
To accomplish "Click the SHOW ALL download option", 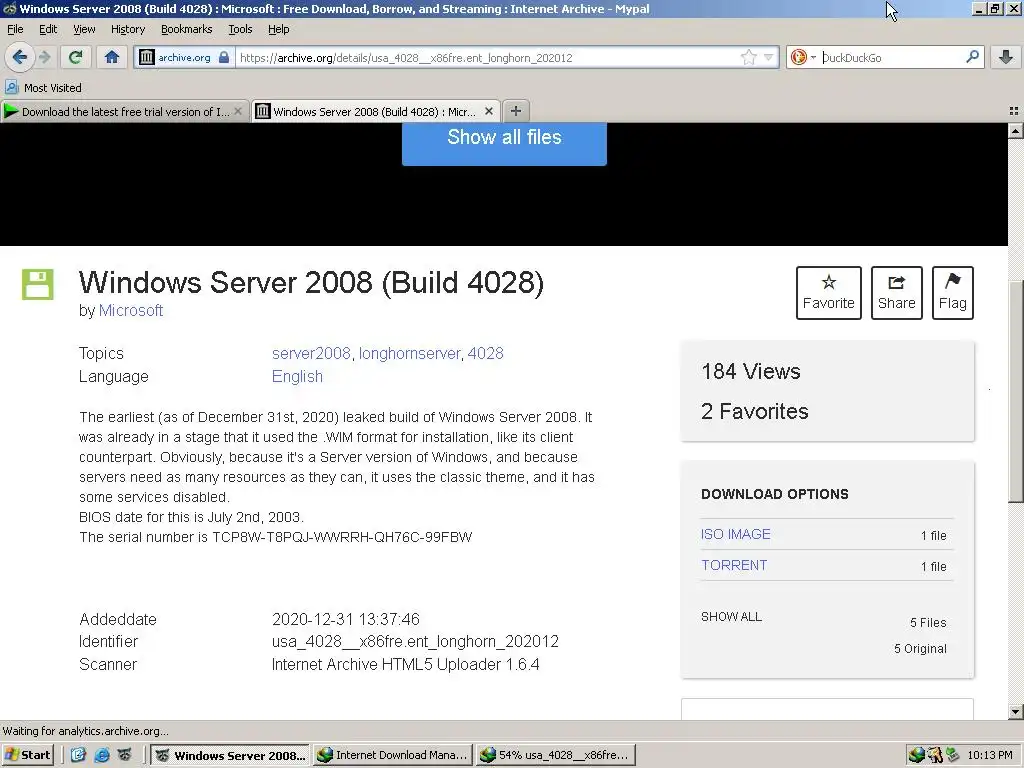I will tap(731, 616).
